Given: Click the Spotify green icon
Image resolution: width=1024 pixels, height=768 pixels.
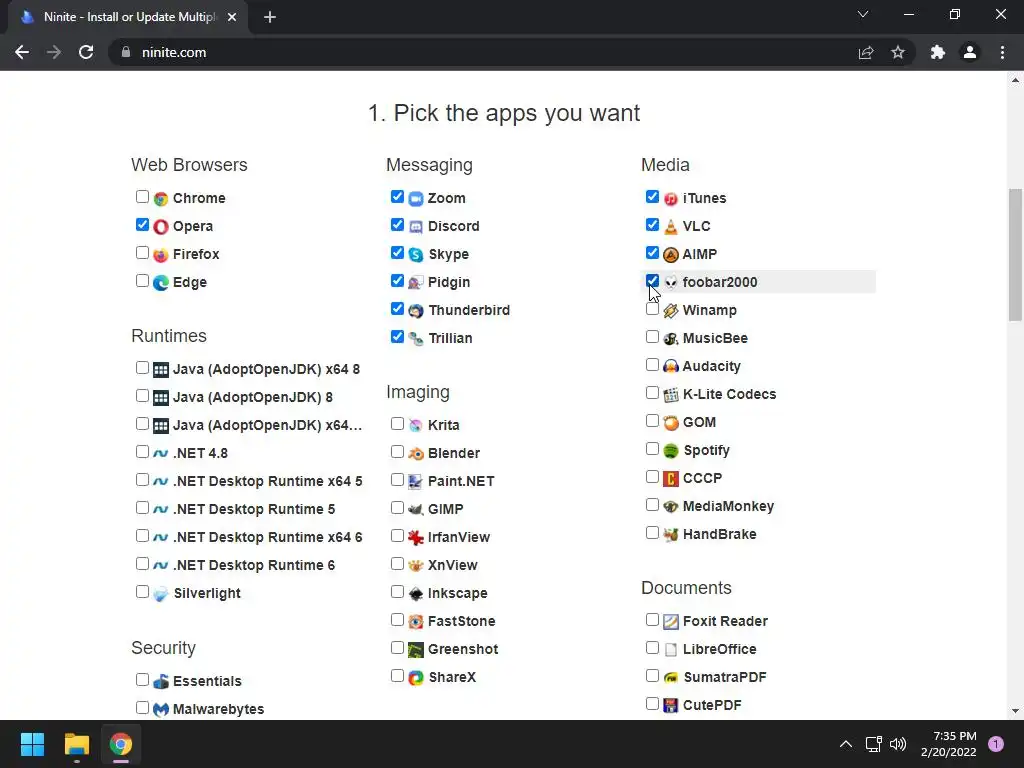Looking at the screenshot, I should [x=671, y=451].
